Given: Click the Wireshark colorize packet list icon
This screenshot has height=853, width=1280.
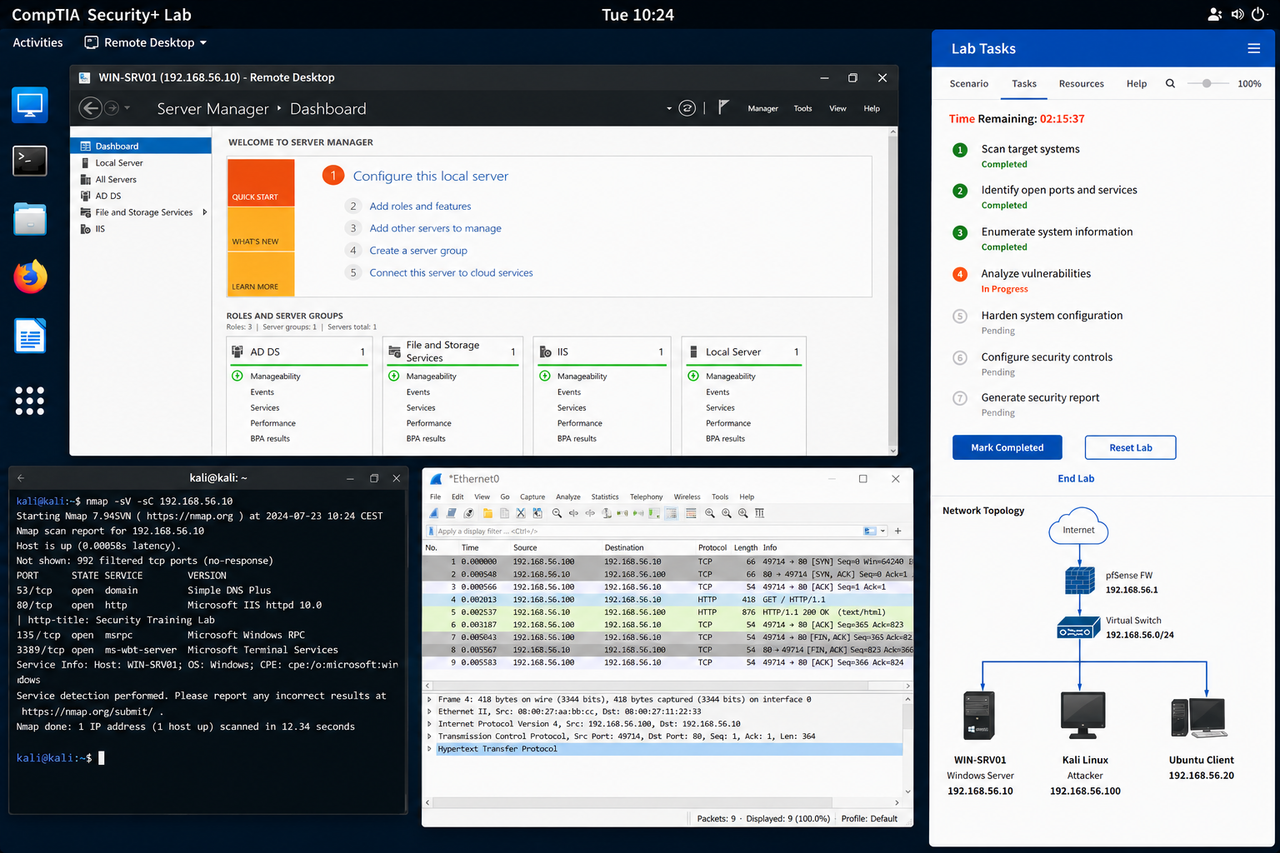Looking at the screenshot, I should tap(691, 513).
